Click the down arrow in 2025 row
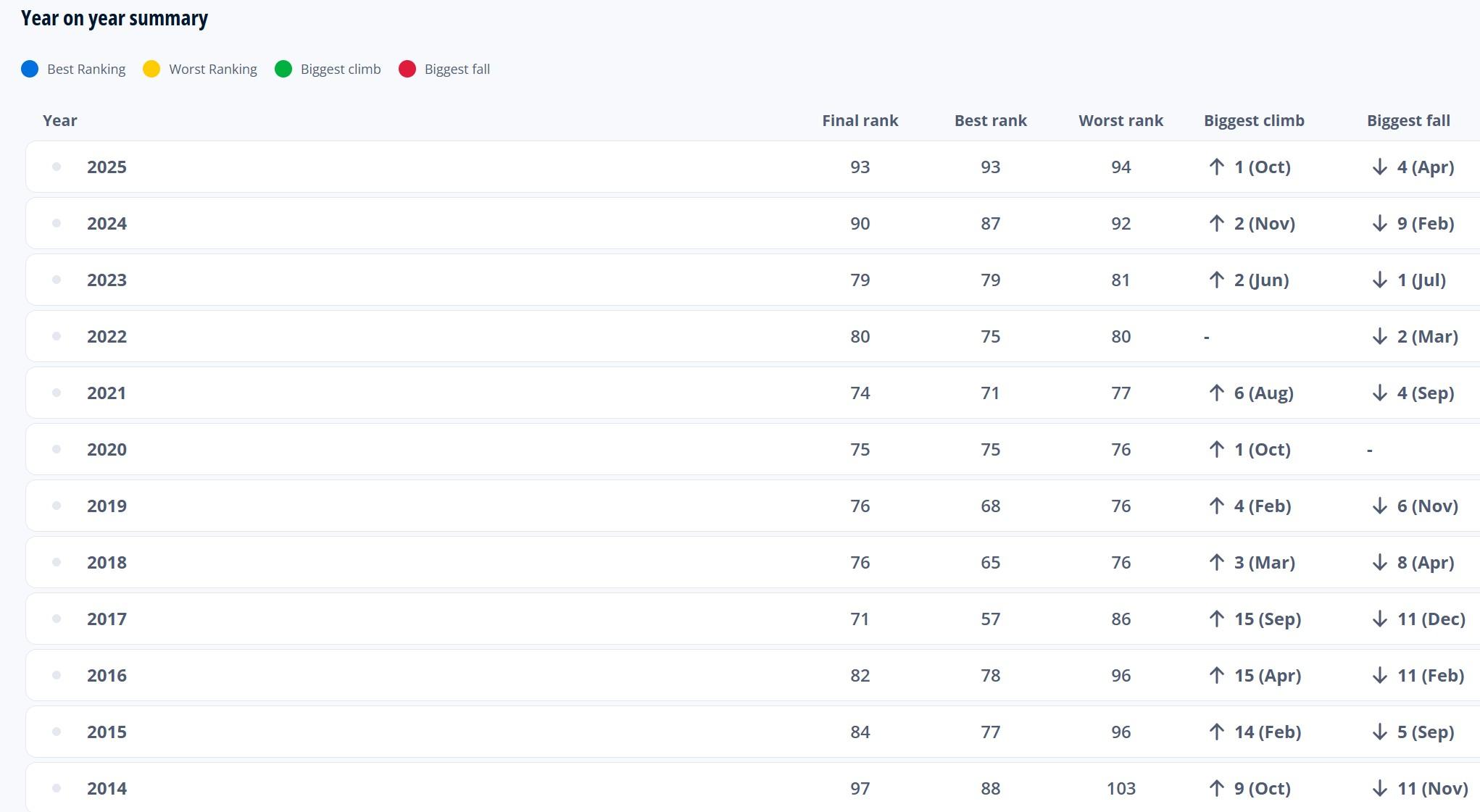 1380,167
